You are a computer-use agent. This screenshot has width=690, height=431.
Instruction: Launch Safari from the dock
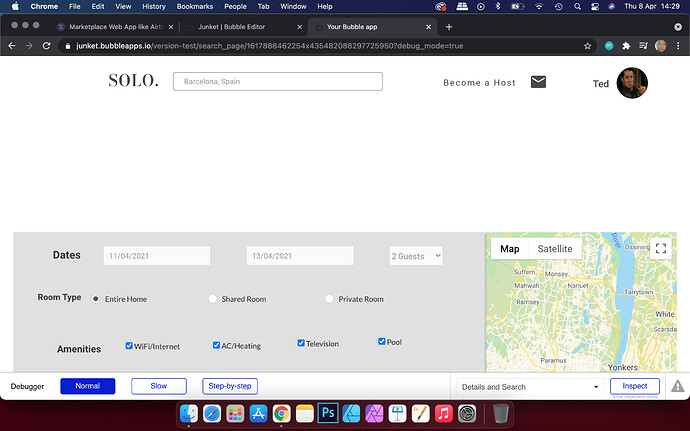[x=212, y=413]
